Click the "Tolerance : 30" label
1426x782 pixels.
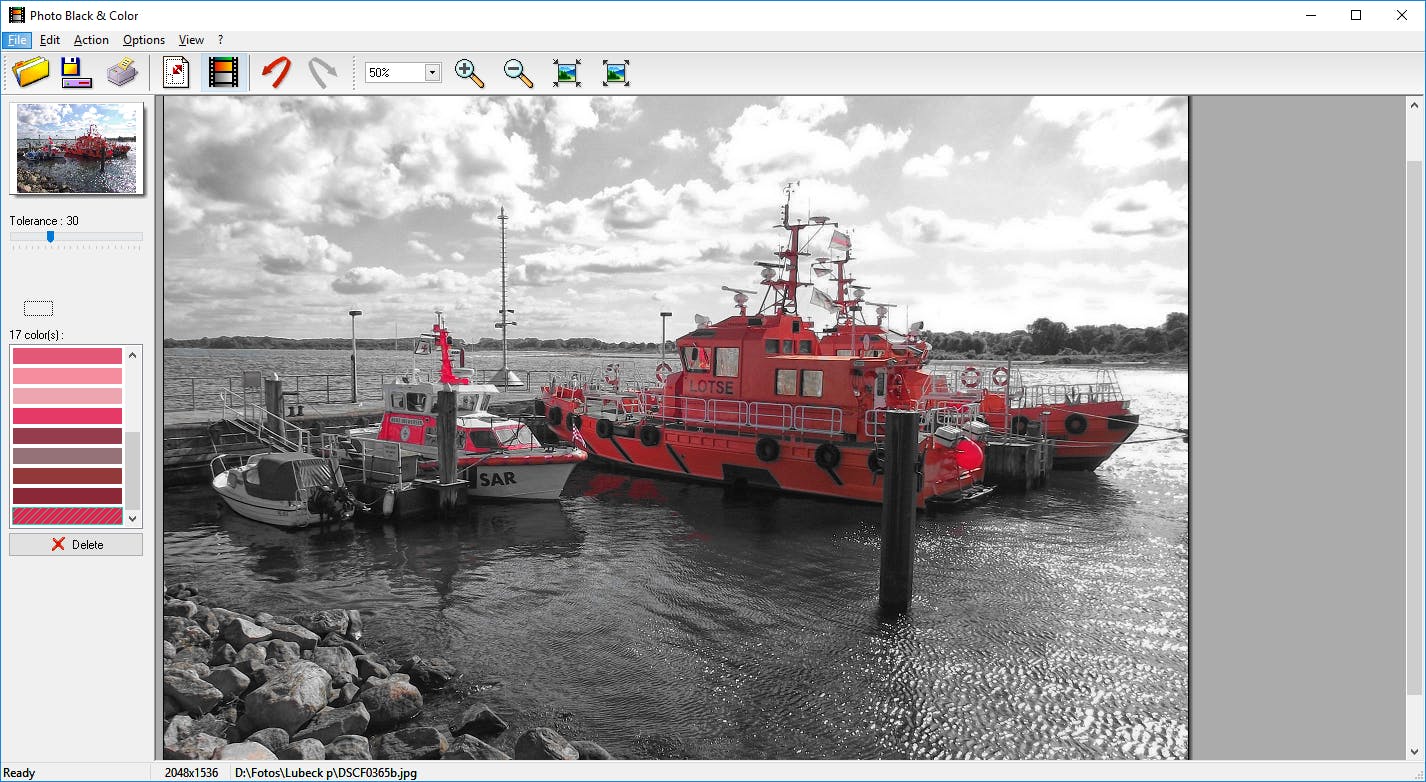tap(44, 221)
